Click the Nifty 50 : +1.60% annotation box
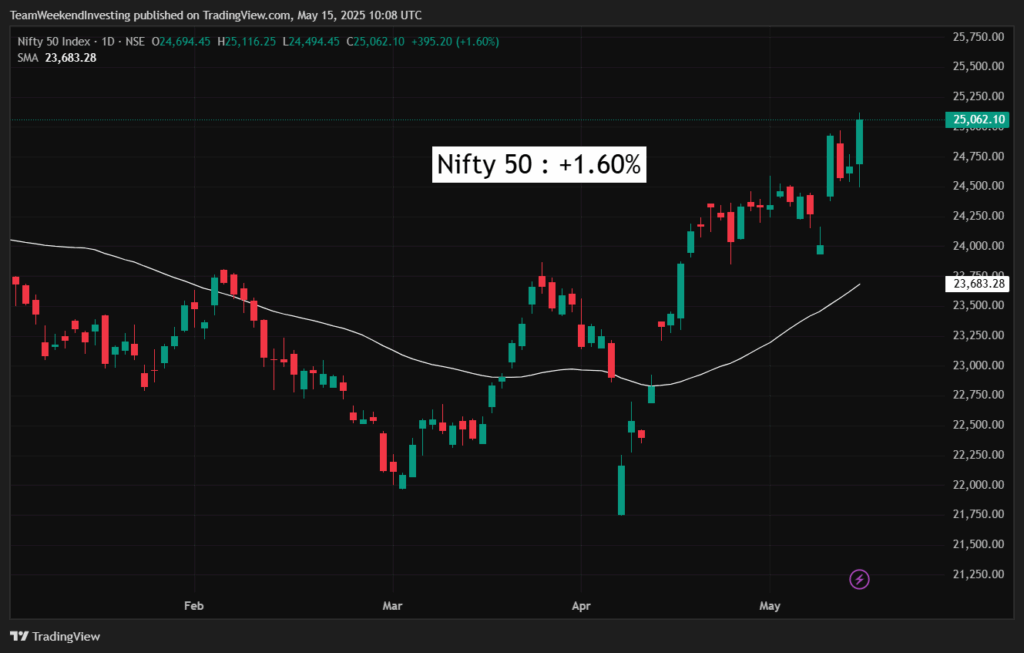 (x=539, y=164)
